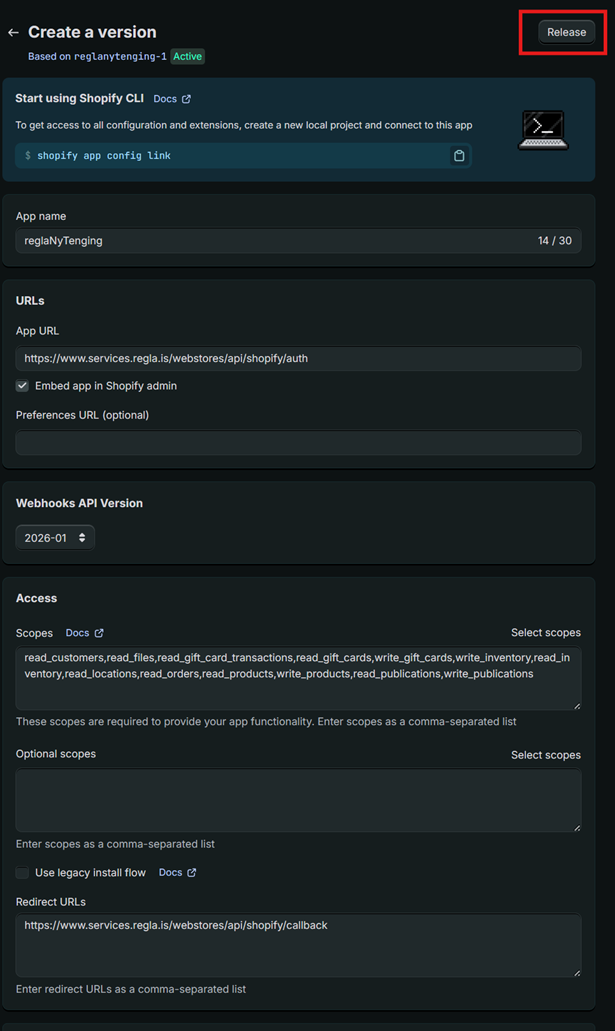Click inside the Scopes text area
Viewport: 615px width, 1031px height.
[x=298, y=678]
